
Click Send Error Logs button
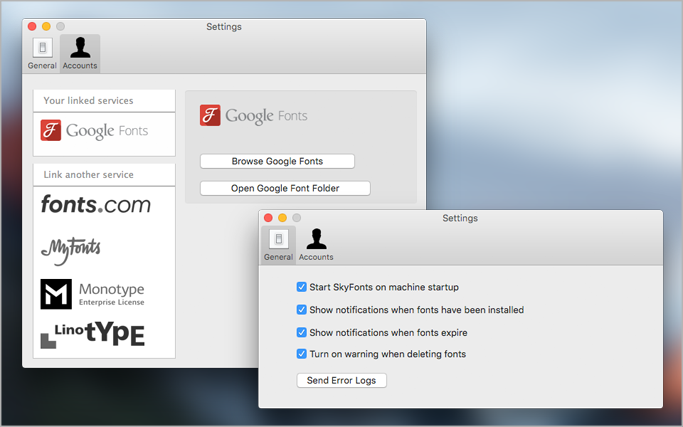click(342, 380)
